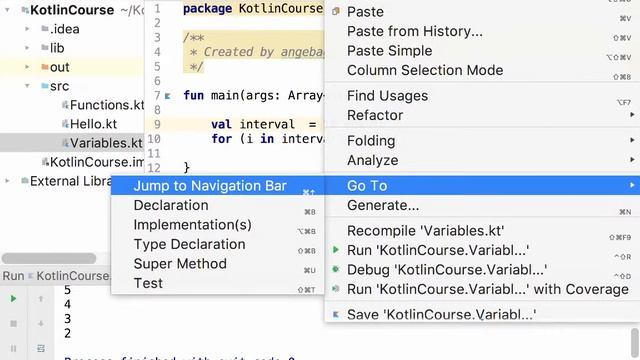Viewport: 640px width, 360px height.
Task: Click line number 9 in the gutter
Action: click(157, 124)
